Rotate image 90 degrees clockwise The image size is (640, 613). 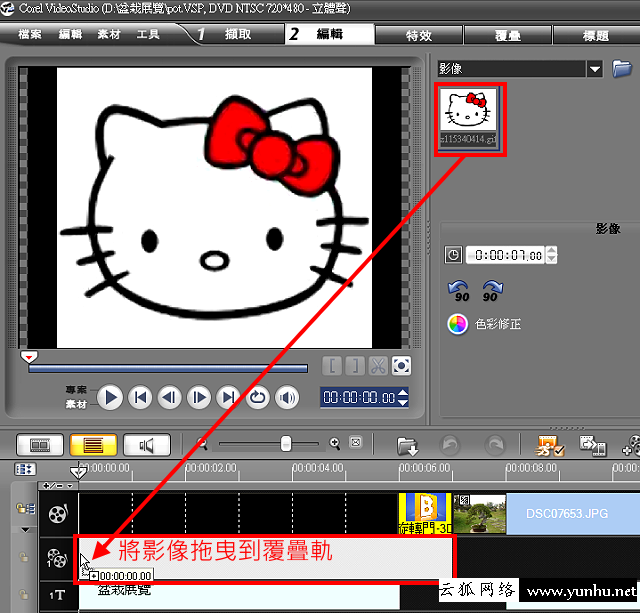pos(493,291)
